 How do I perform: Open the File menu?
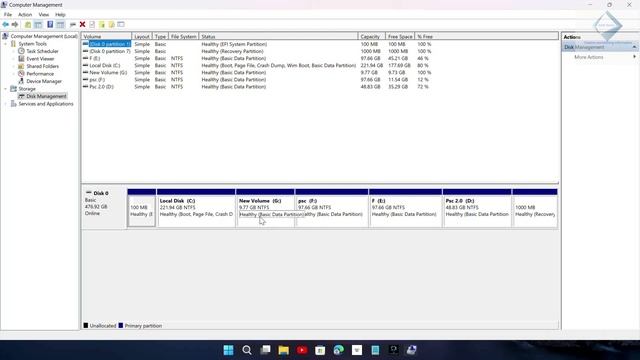click(8, 14)
